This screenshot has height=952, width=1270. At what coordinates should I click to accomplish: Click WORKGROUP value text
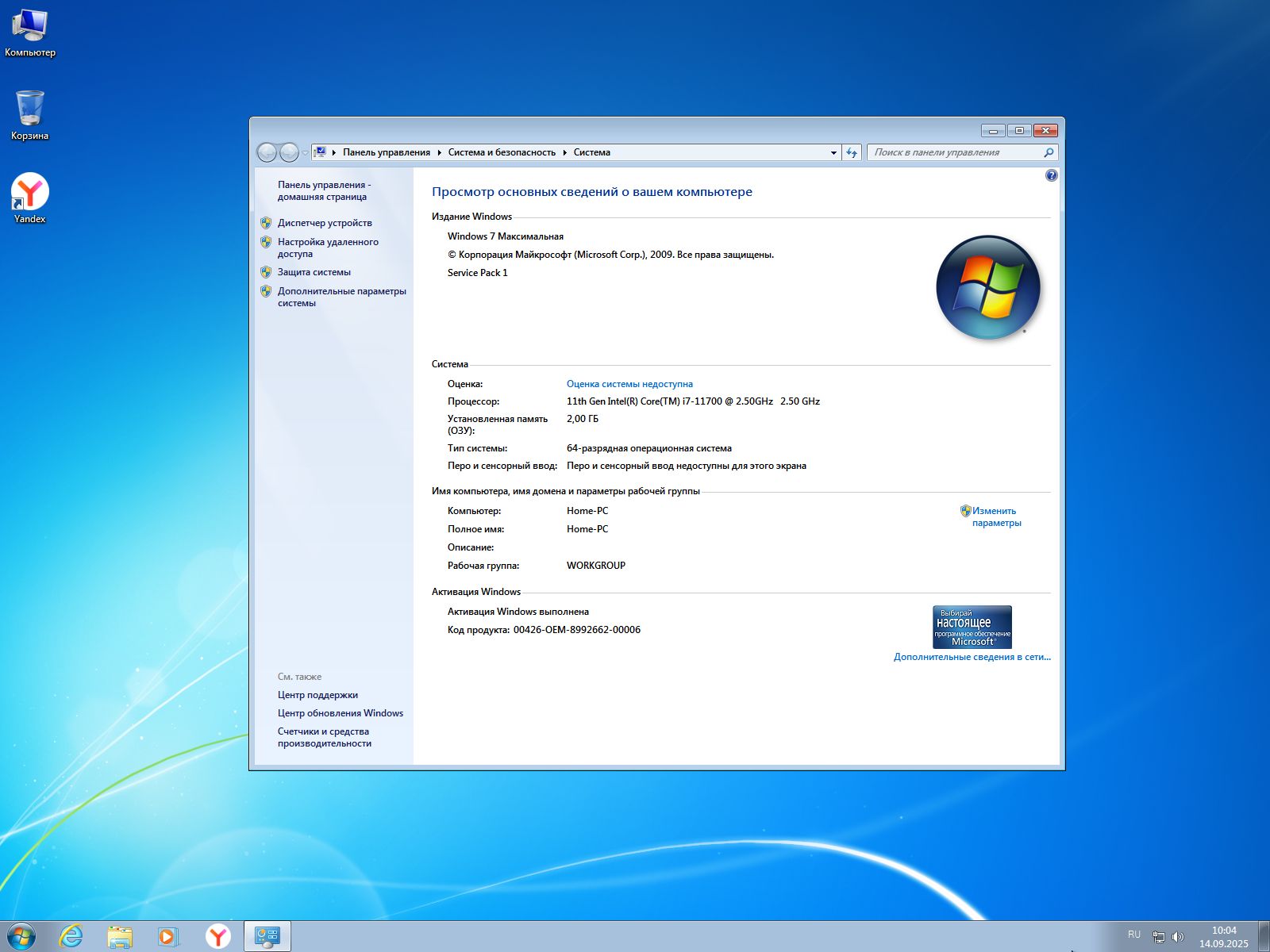point(596,566)
